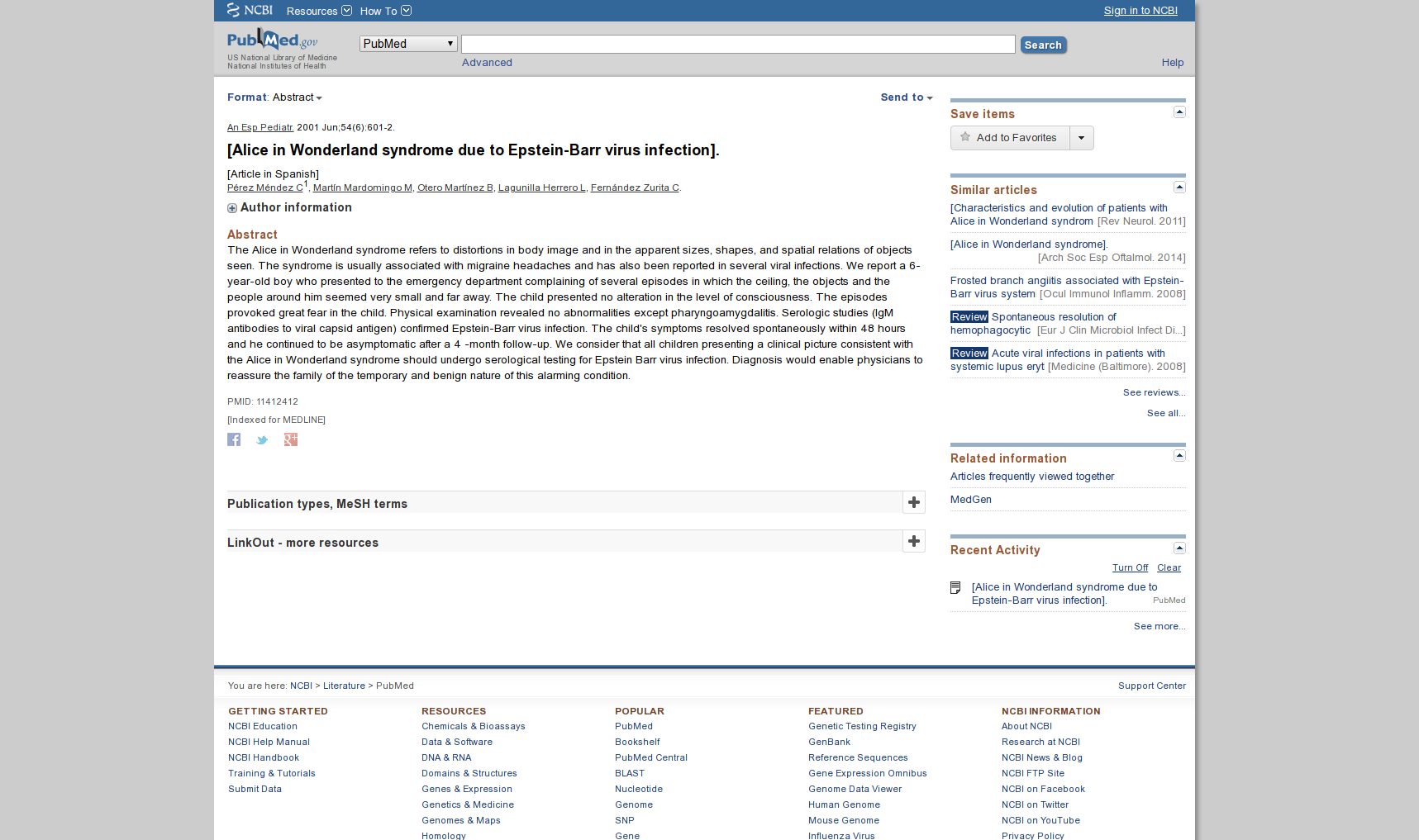Expand Publication types, MeSH terms plus icon
The width and height of the screenshot is (1419, 840).
(x=913, y=502)
